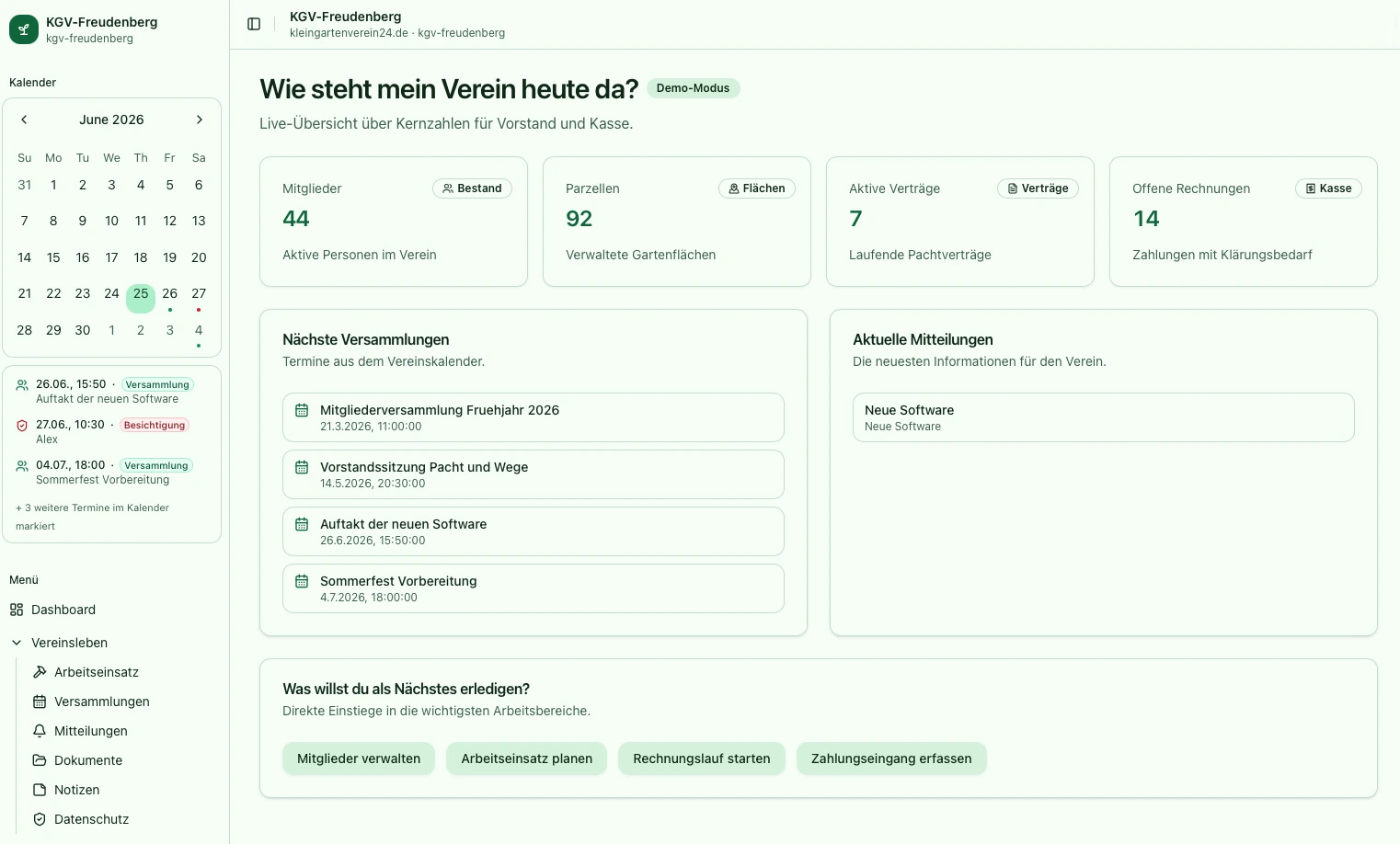Click Mitglieder verwalten button

coord(359,758)
